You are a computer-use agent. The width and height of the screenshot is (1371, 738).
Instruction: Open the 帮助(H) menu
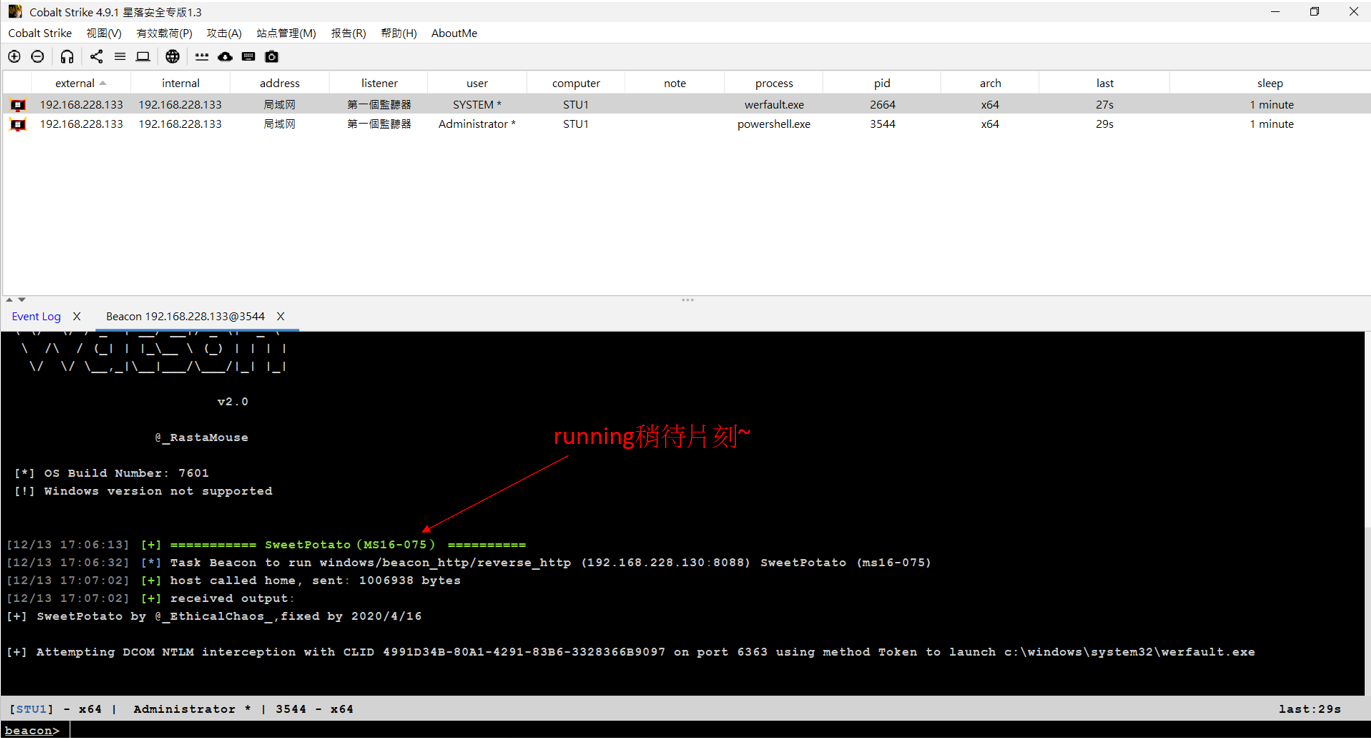(x=398, y=33)
